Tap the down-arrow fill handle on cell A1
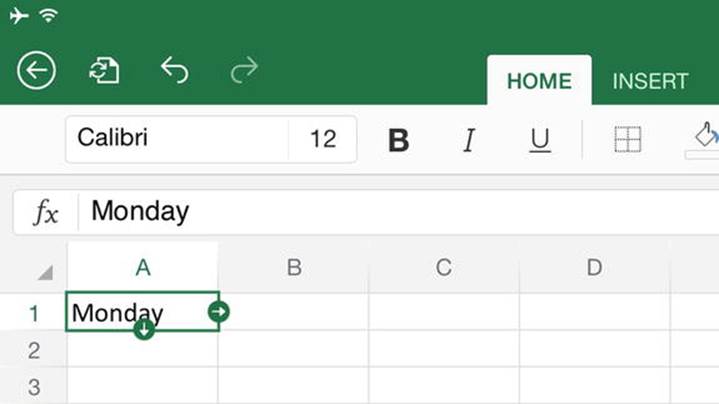This screenshot has height=404, width=719. 144,329
